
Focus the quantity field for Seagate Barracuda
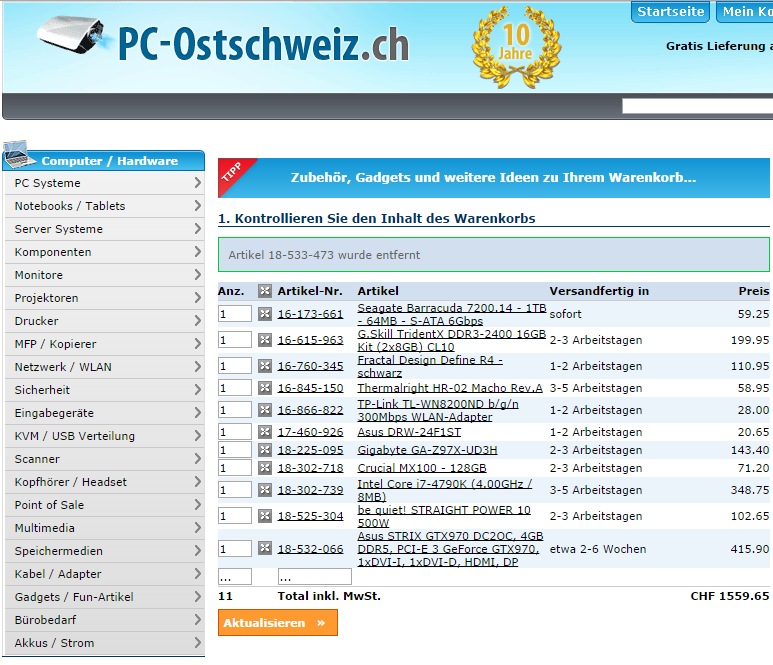click(x=235, y=314)
